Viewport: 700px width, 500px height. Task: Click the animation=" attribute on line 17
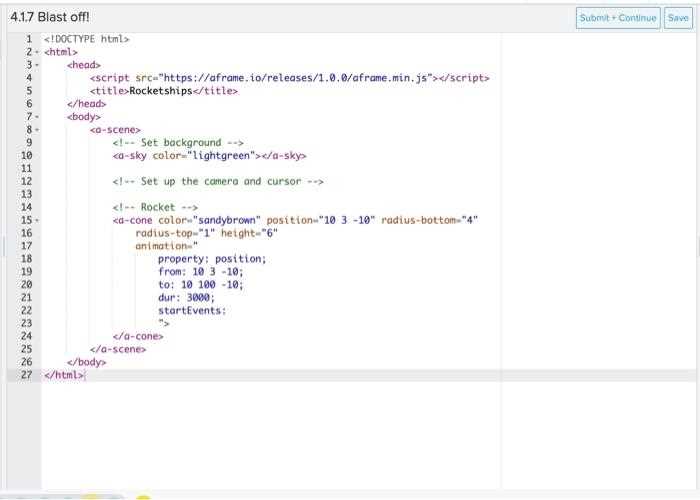click(167, 246)
